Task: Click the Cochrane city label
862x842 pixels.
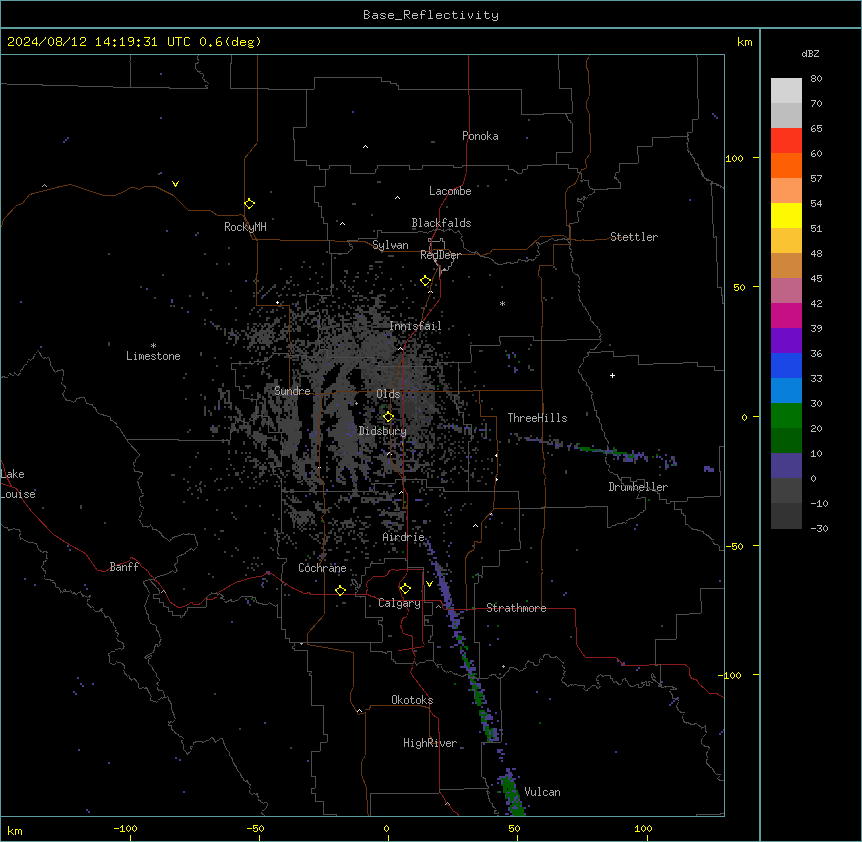Action: point(322,568)
